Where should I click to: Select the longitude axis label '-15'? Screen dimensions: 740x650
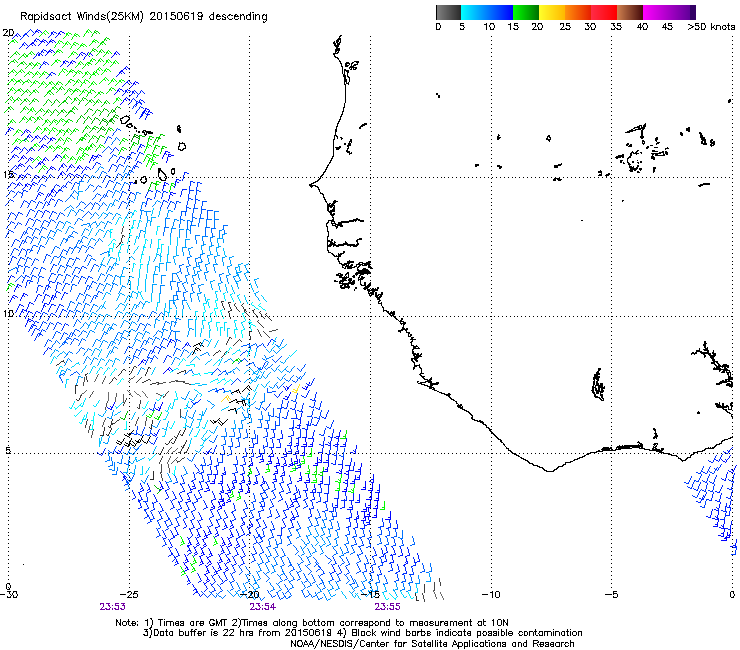370,594
